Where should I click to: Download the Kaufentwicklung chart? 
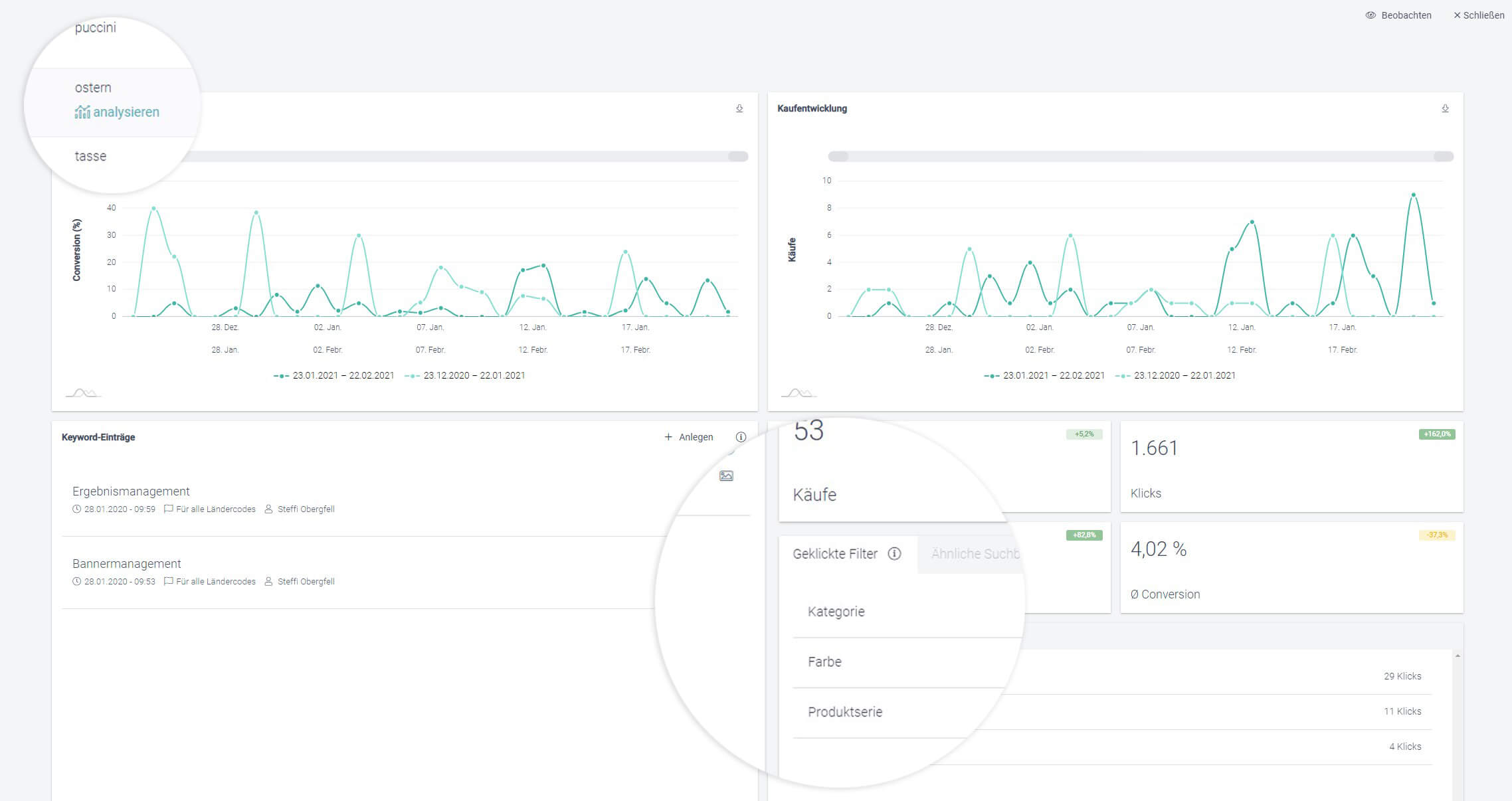[x=1445, y=108]
